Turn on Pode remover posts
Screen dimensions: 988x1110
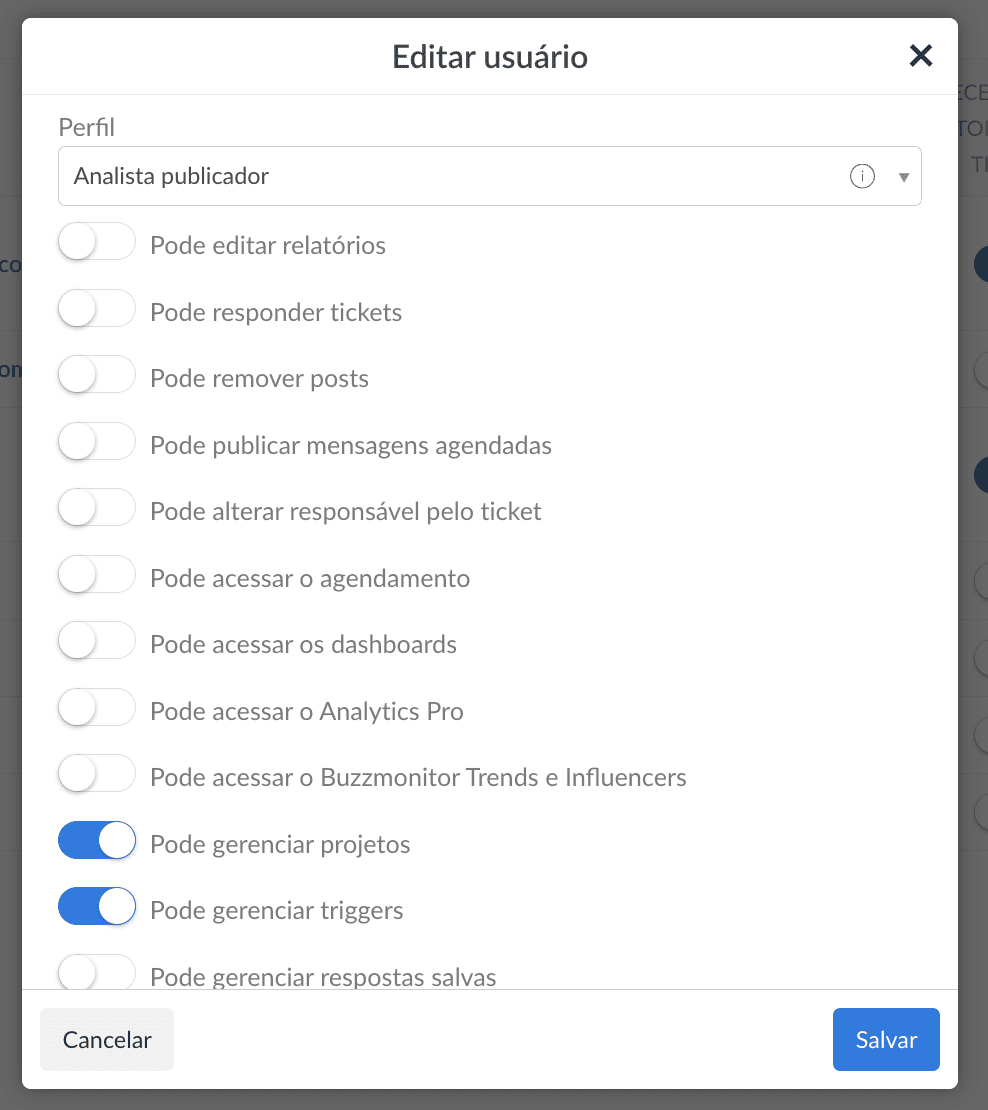[97, 378]
